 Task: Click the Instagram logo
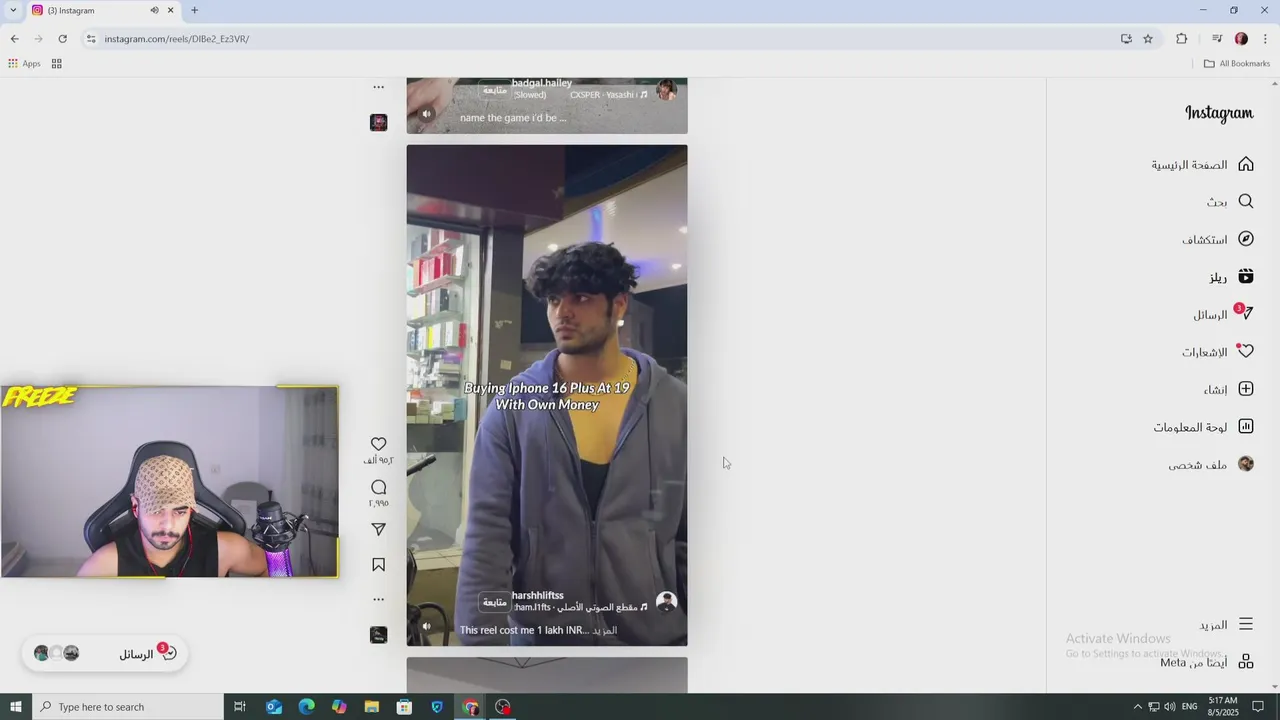coord(1219,113)
